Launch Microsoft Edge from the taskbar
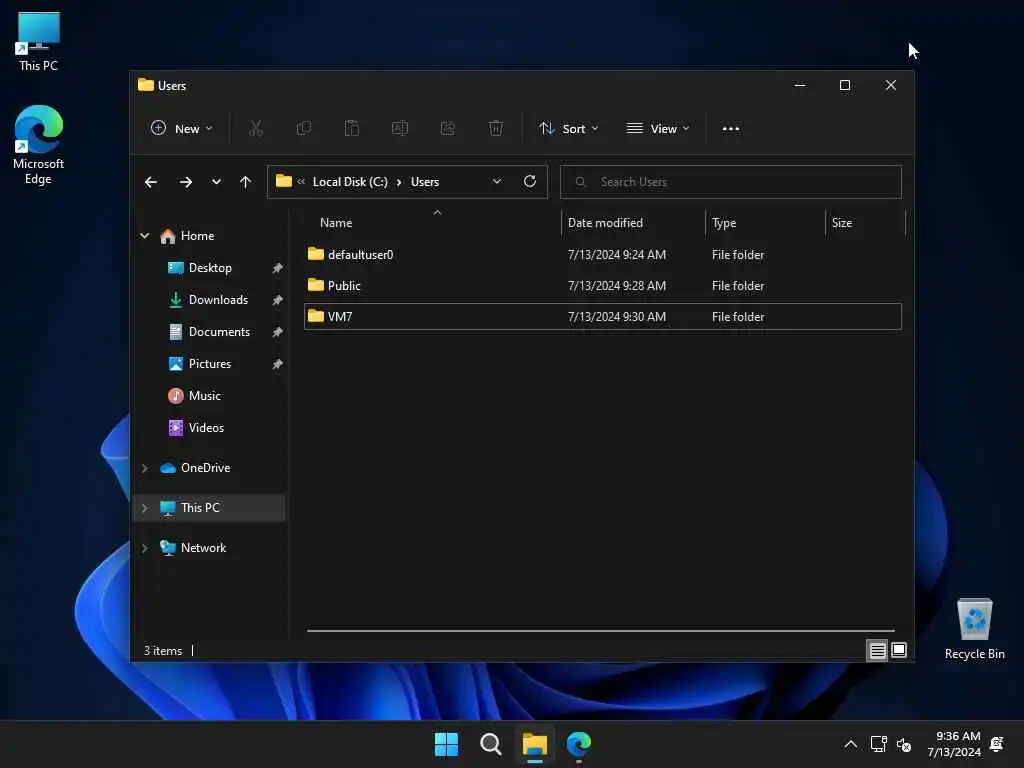Screen dimensions: 1024x768 coord(579,744)
